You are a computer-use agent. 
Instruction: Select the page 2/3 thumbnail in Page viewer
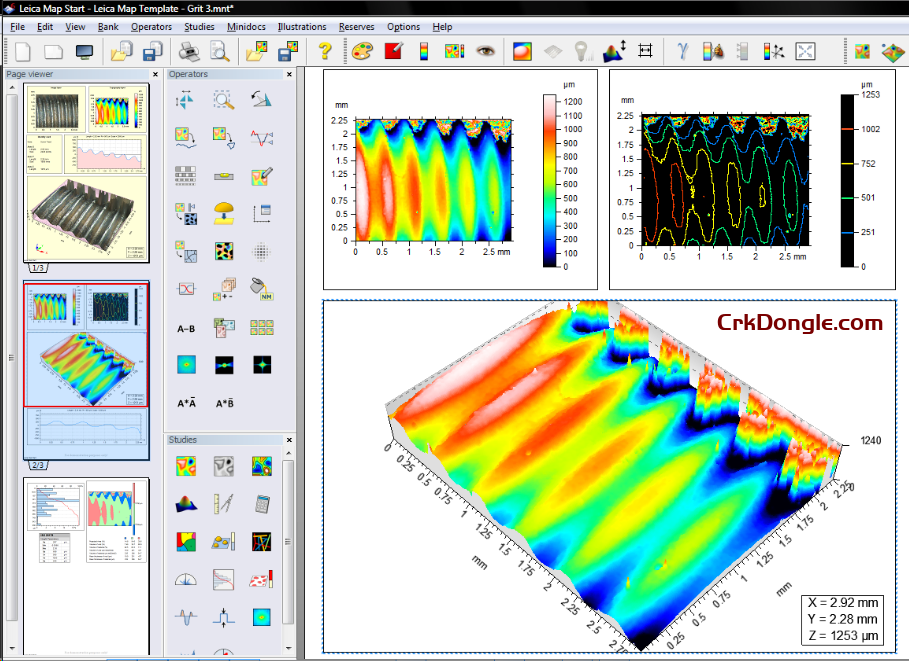[86, 360]
